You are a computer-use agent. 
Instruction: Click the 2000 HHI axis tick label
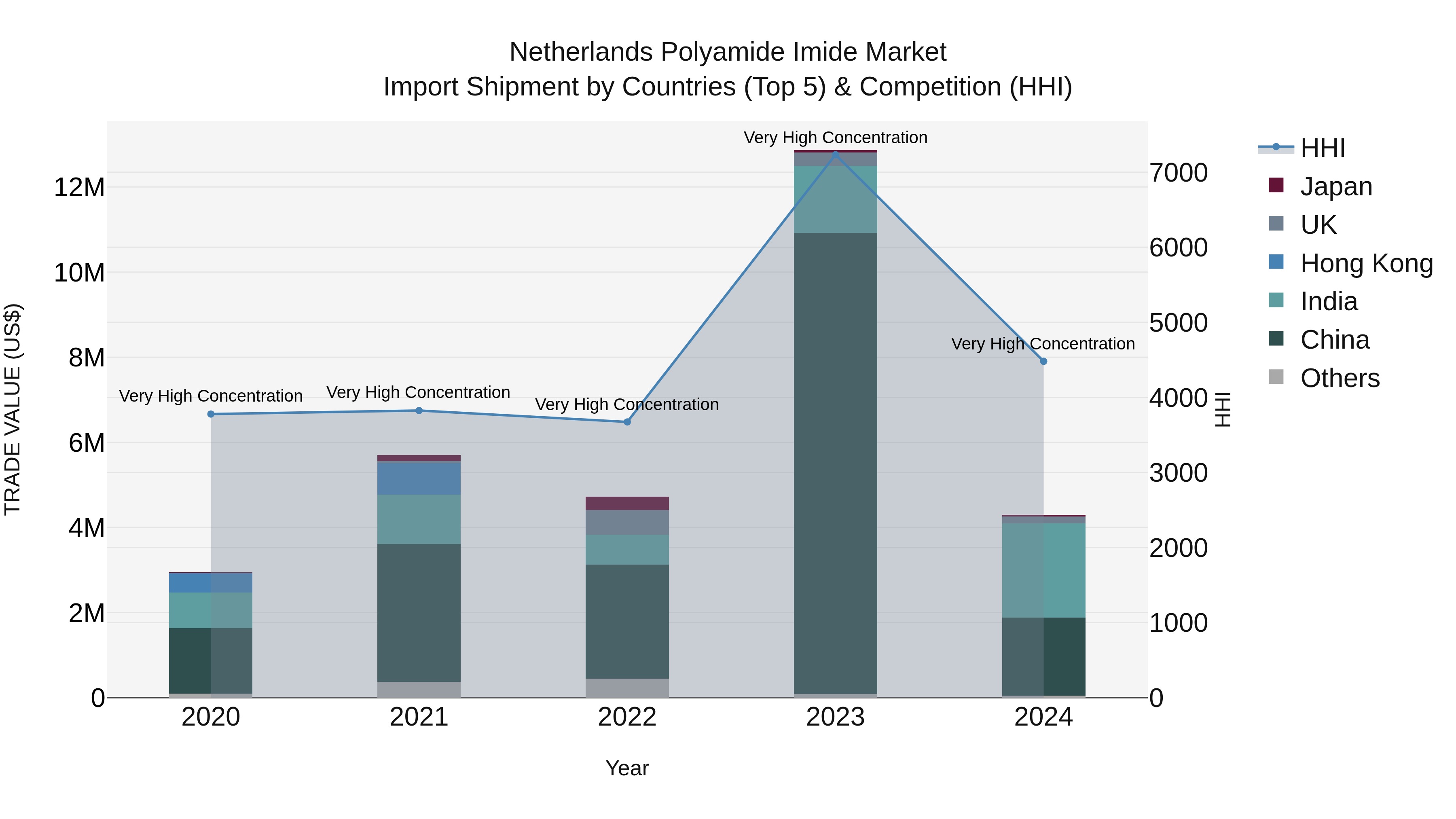click(1179, 548)
